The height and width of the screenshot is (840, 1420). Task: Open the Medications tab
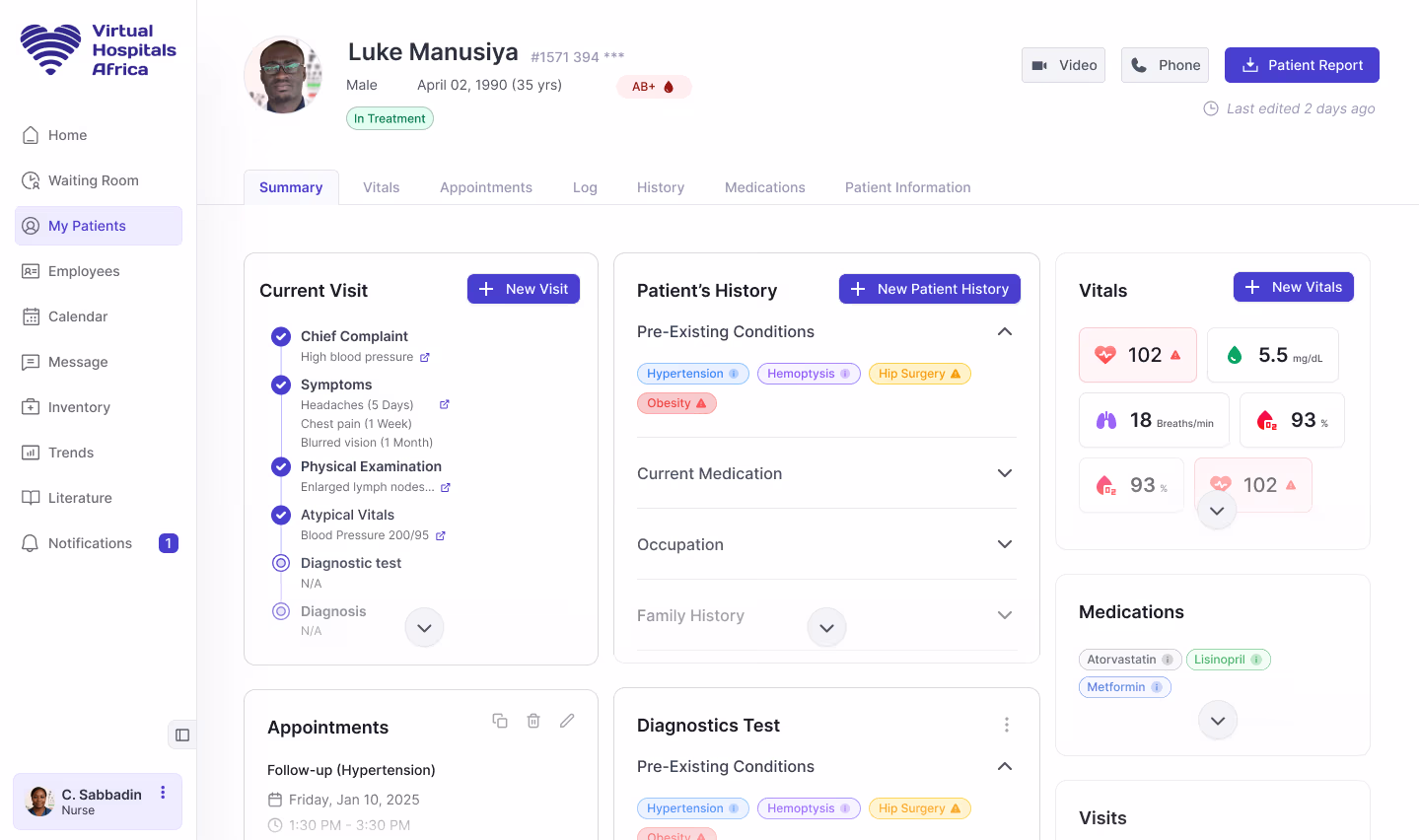[x=764, y=187]
